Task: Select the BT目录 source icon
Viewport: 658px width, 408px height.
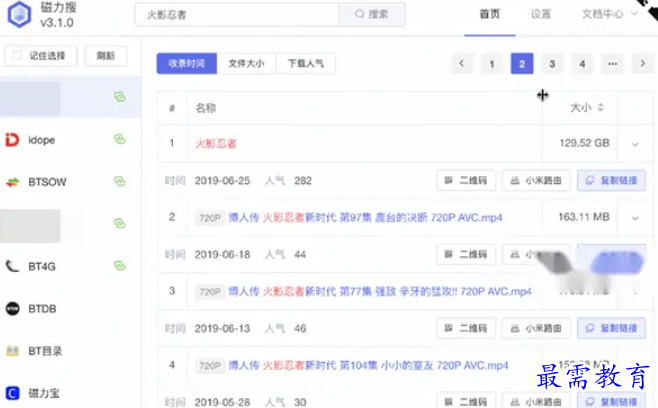Action: click(13, 350)
